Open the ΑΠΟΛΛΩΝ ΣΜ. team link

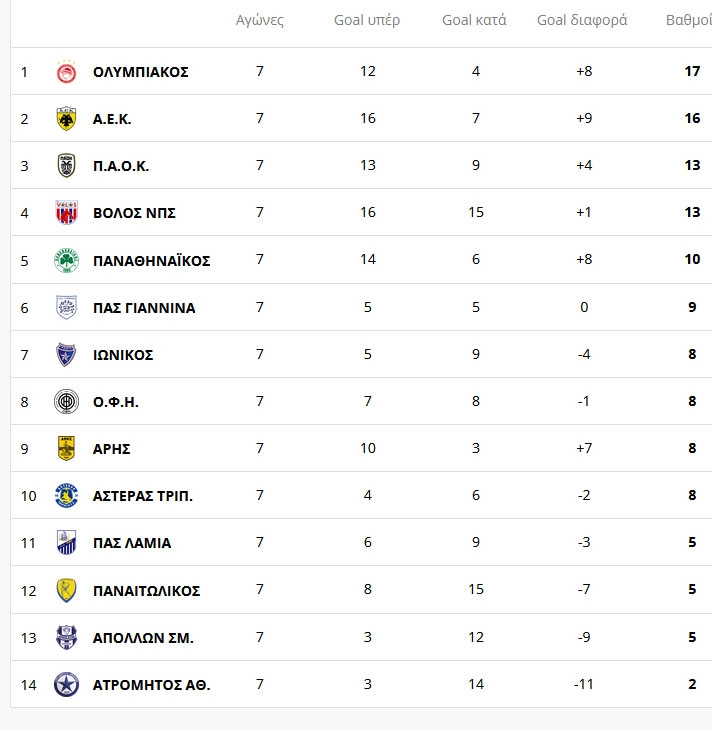(143, 638)
